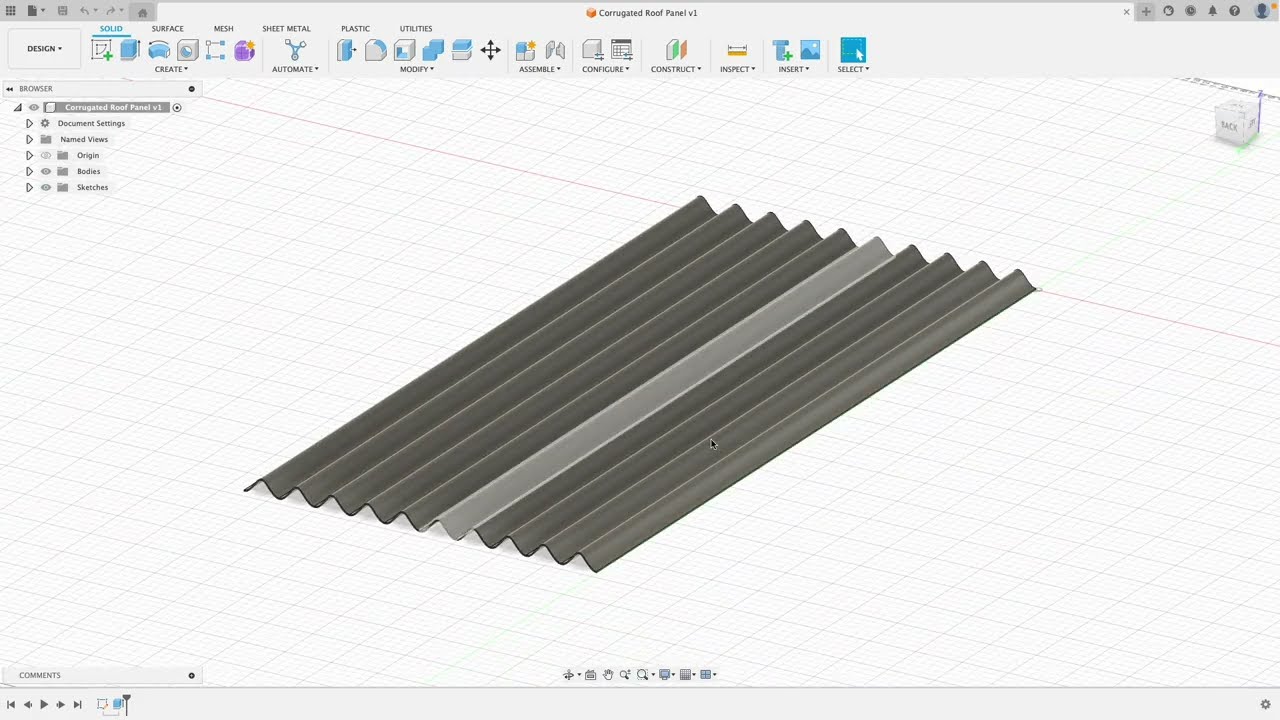Open the Job Status clock icon
Viewport: 1280px width, 720px height.
click(1190, 11)
